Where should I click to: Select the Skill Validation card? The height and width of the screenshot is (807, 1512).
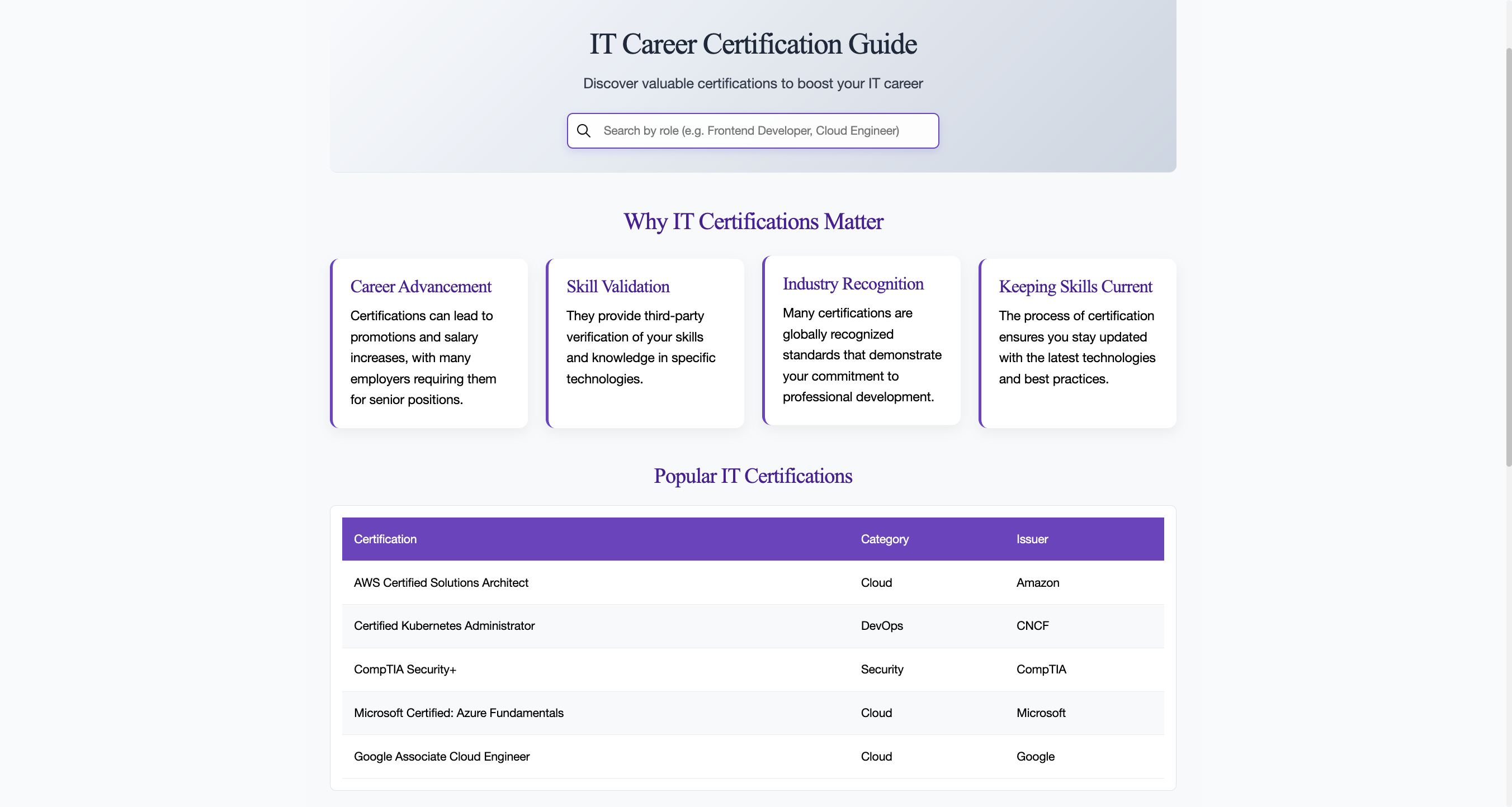point(645,343)
